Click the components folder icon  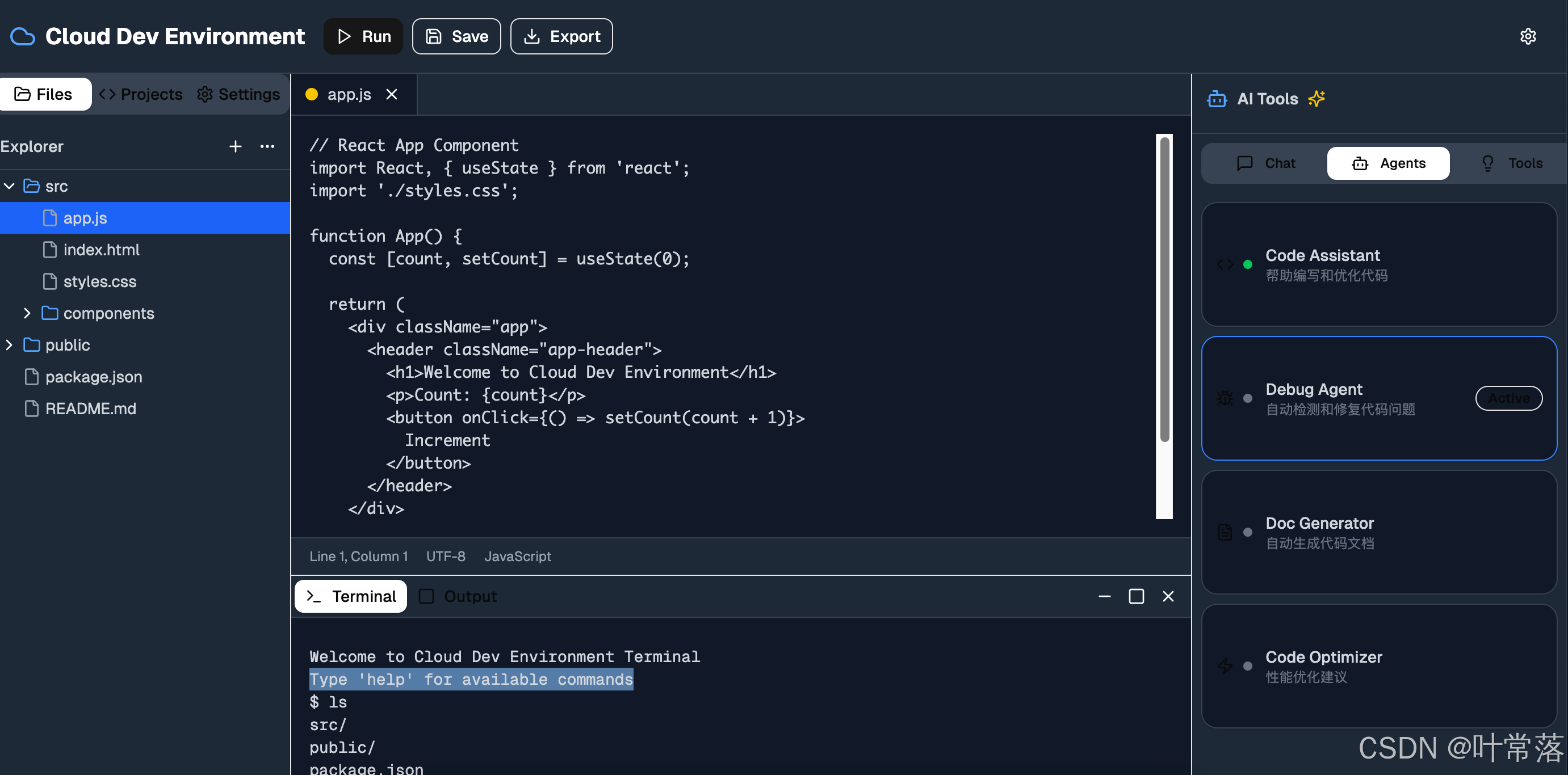[50, 313]
